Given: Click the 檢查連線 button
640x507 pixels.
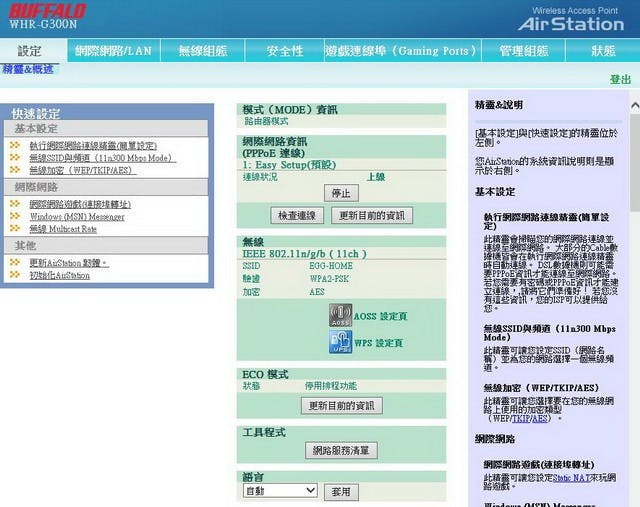Looking at the screenshot, I should coord(297,215).
